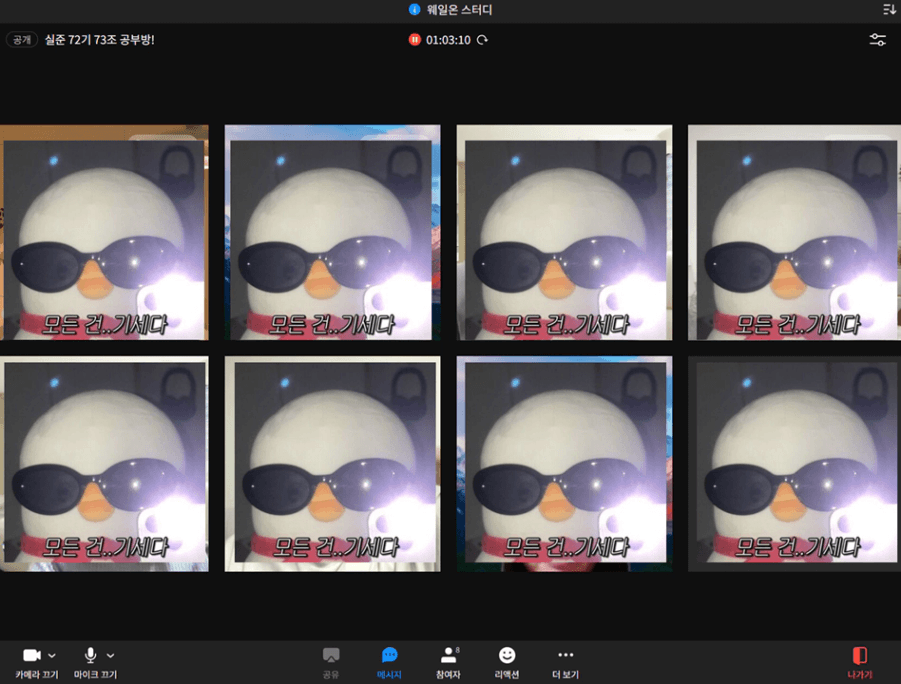
Task: Select third participant video in bottom row
Action: pyautogui.click(x=564, y=464)
